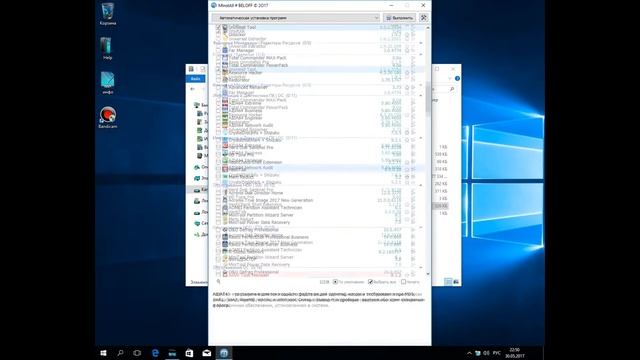
Task: Click the HashTab program icon
Action: click(225, 169)
